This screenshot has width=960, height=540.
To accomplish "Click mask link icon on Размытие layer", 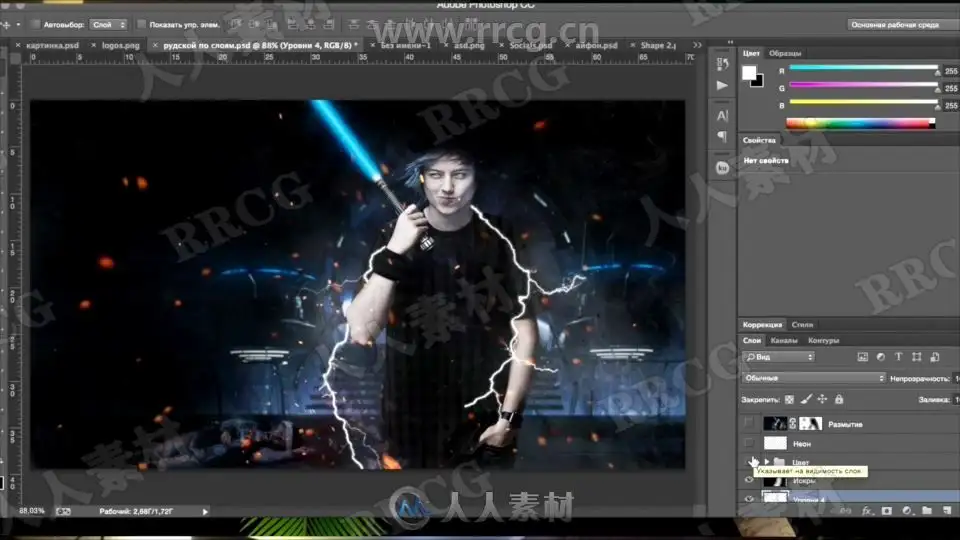I will tap(793, 423).
